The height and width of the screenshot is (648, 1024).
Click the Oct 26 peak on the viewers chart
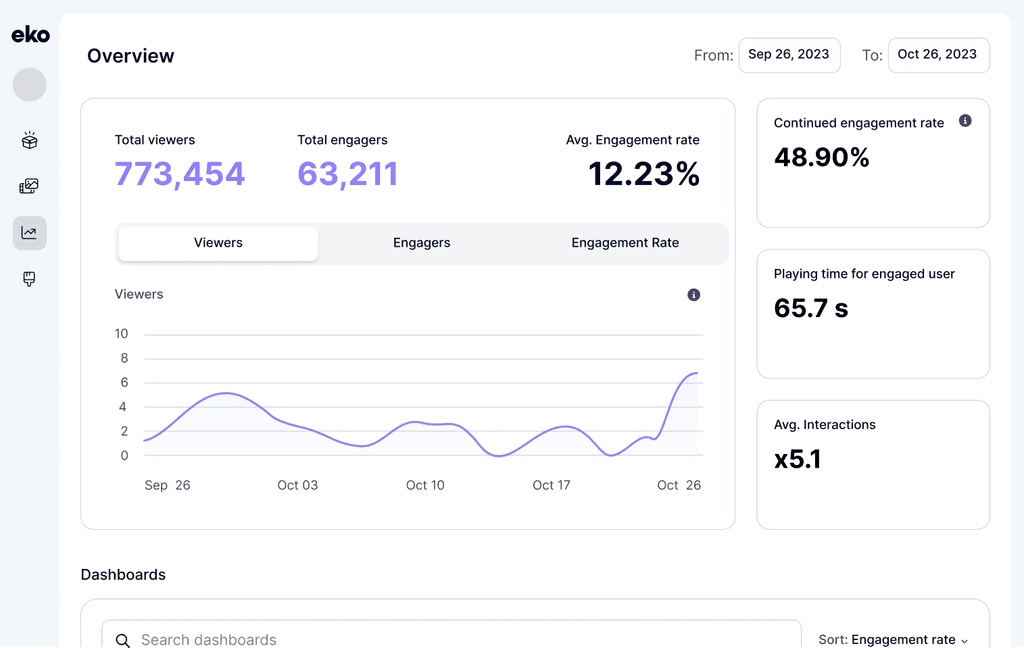[x=694, y=372]
